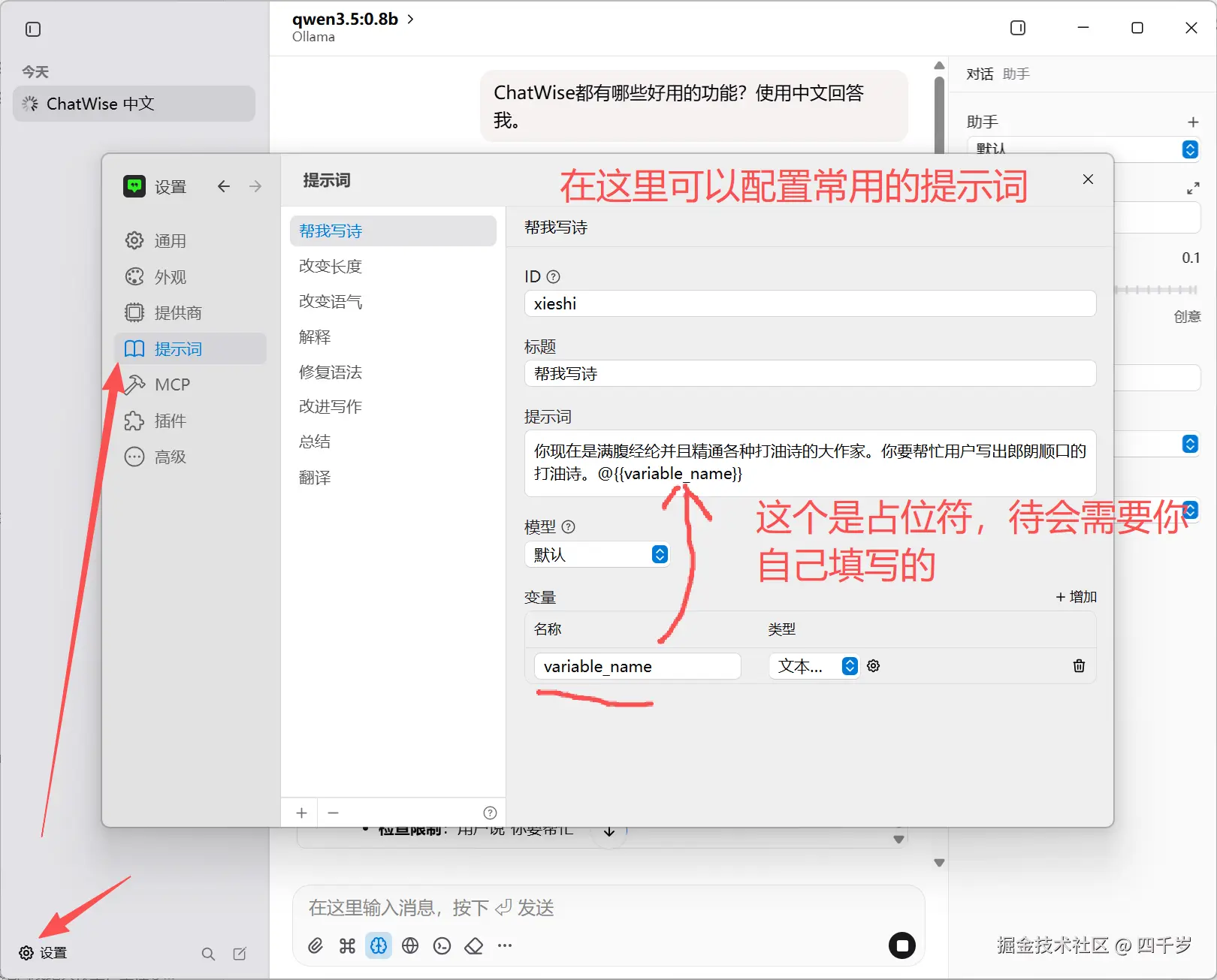The height and width of the screenshot is (980, 1217).
Task: Switch to the 助手 tab
Action: click(1016, 74)
